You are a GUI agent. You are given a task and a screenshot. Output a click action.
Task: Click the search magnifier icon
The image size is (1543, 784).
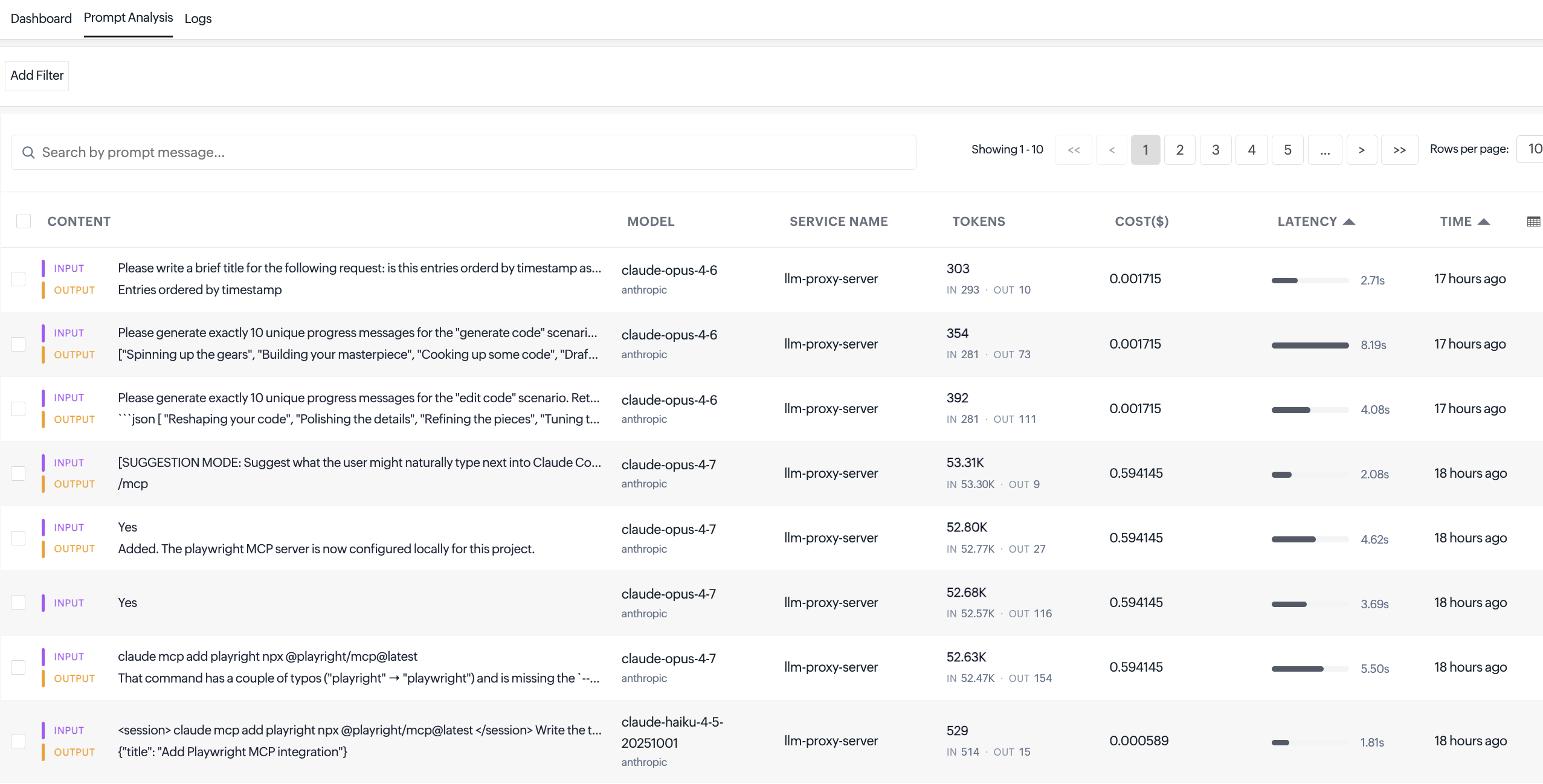(28, 152)
